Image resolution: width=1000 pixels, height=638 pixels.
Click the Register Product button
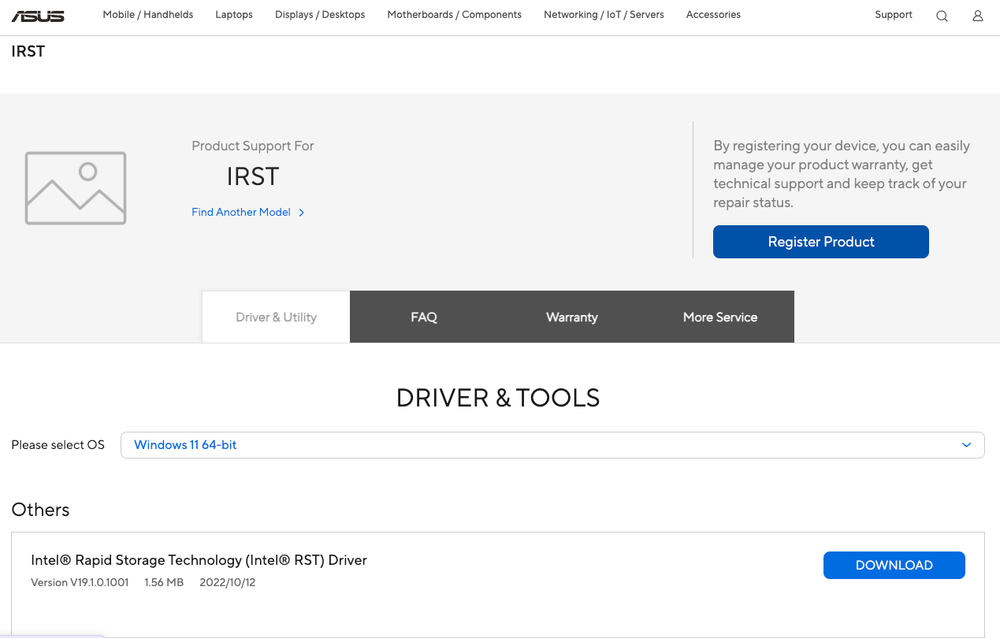pos(820,241)
